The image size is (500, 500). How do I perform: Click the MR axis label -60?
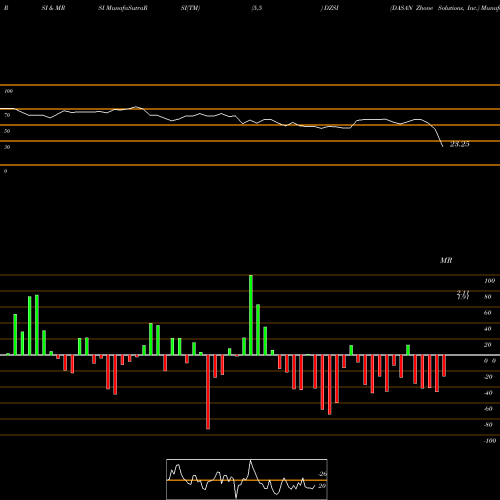tap(488, 409)
